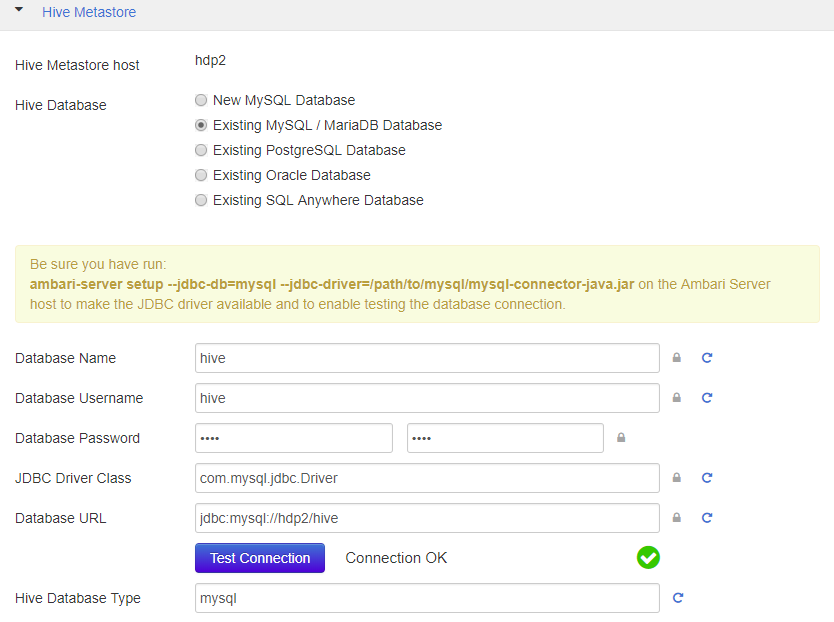Image resolution: width=834 pixels, height=622 pixels.
Task: Click the green connection success checkmark
Action: click(648, 558)
